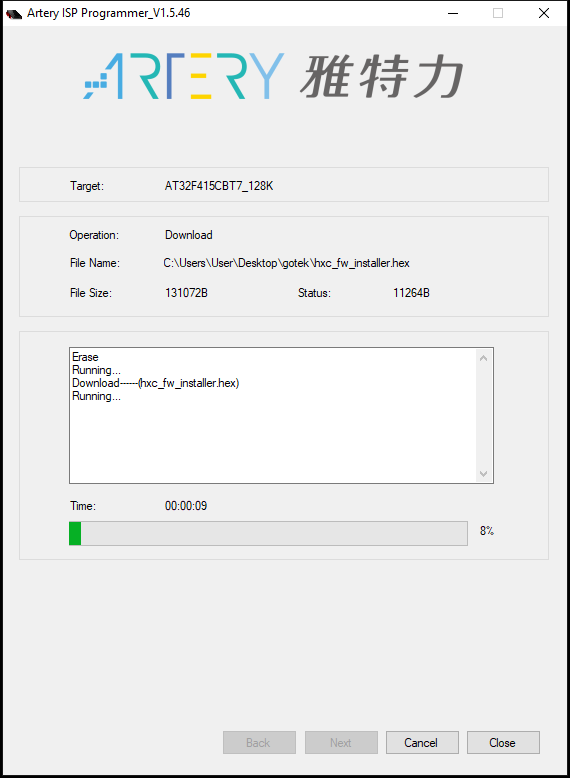Click the target AT32F415CBT7_128K text

coord(219,186)
